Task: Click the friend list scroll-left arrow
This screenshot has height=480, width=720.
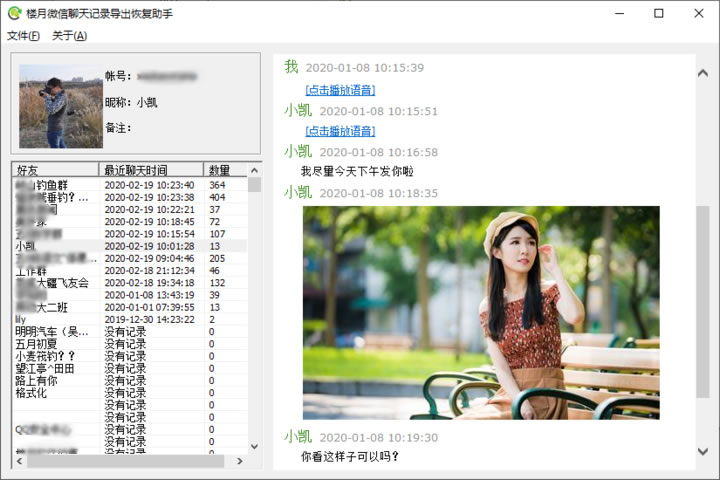Action: point(18,462)
